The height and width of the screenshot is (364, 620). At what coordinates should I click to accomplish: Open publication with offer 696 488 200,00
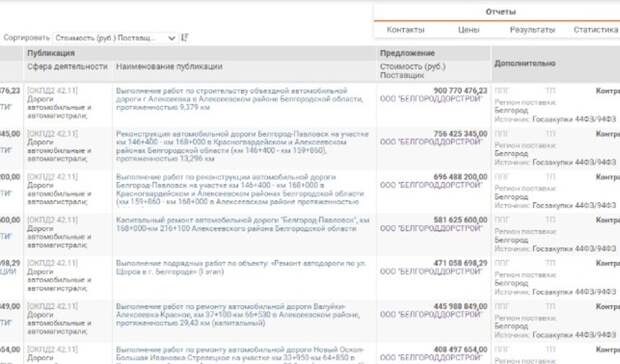pyautogui.click(x=240, y=189)
